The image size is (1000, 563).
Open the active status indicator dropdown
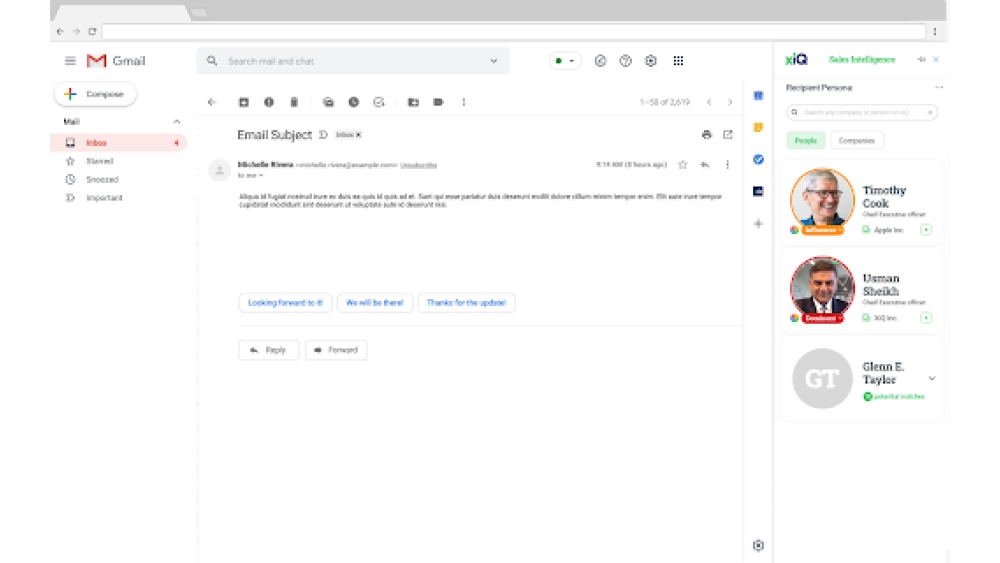coord(565,61)
